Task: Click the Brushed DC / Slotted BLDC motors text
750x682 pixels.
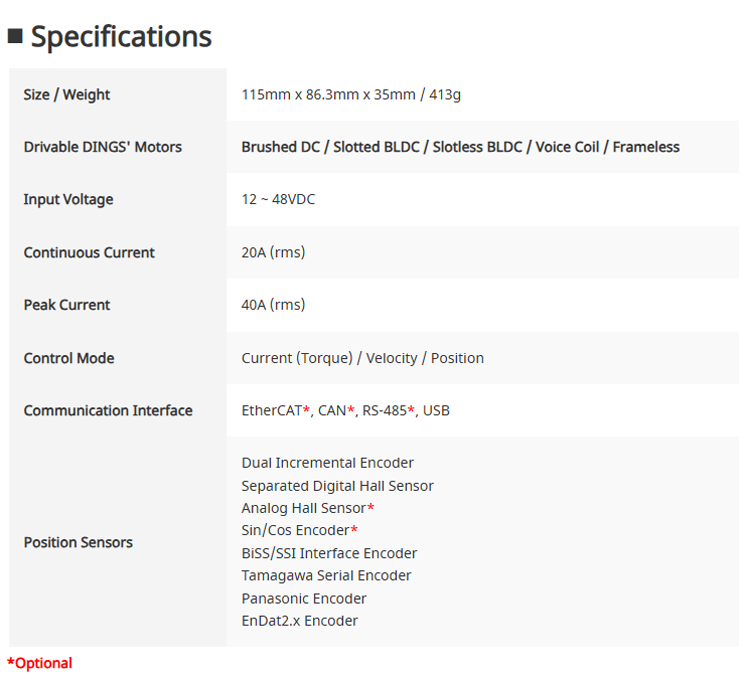Action: pos(460,147)
